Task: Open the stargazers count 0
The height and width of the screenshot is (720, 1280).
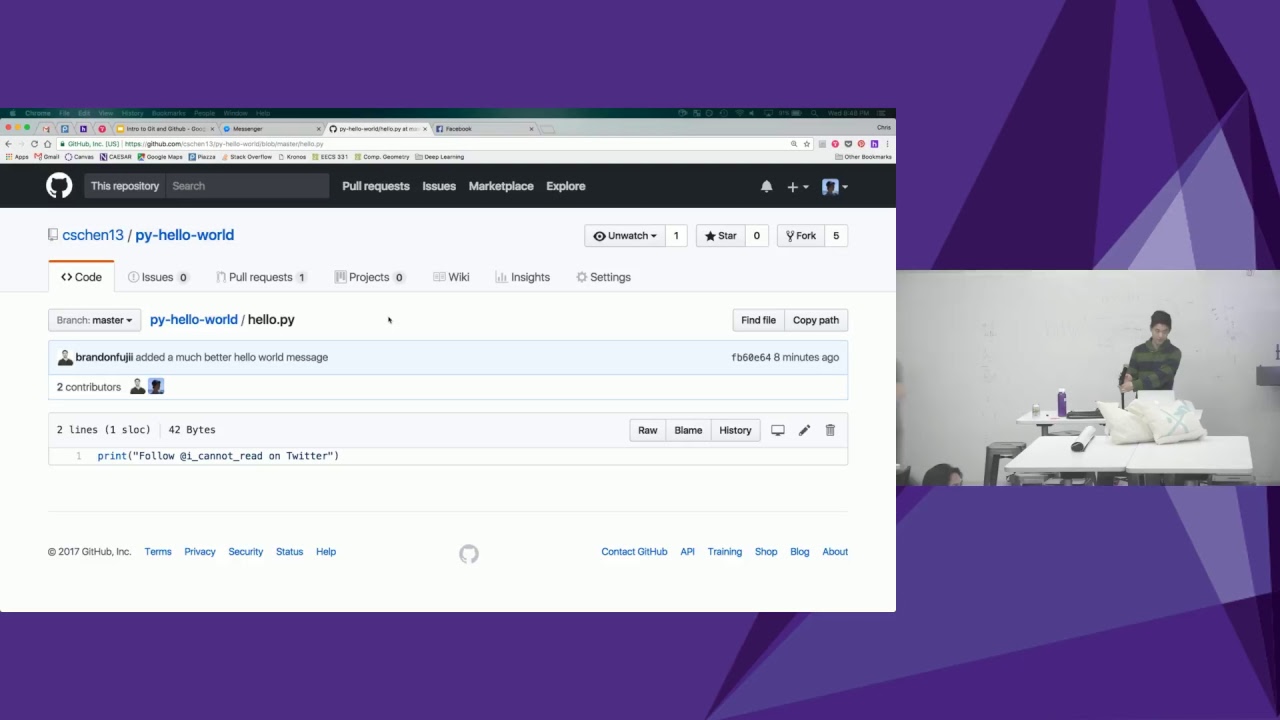Action: click(x=757, y=236)
